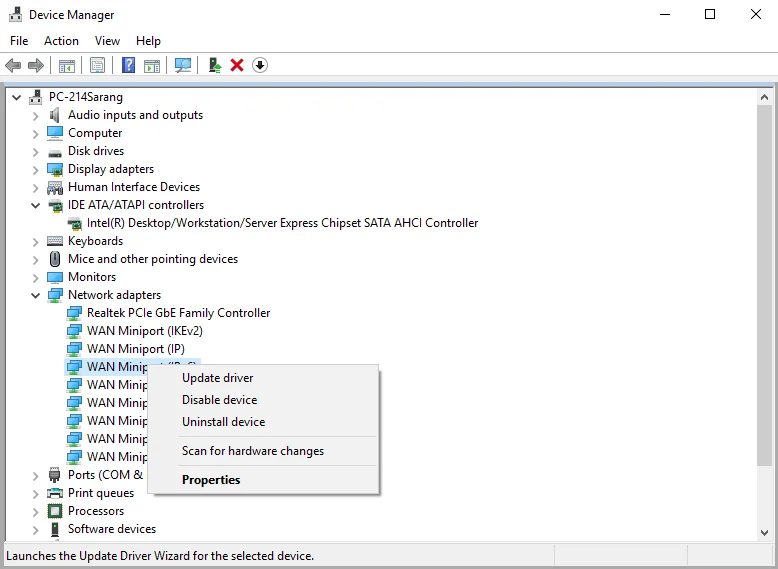The height and width of the screenshot is (569, 778).
Task: Expand the Computer category chevron
Action: (35, 133)
